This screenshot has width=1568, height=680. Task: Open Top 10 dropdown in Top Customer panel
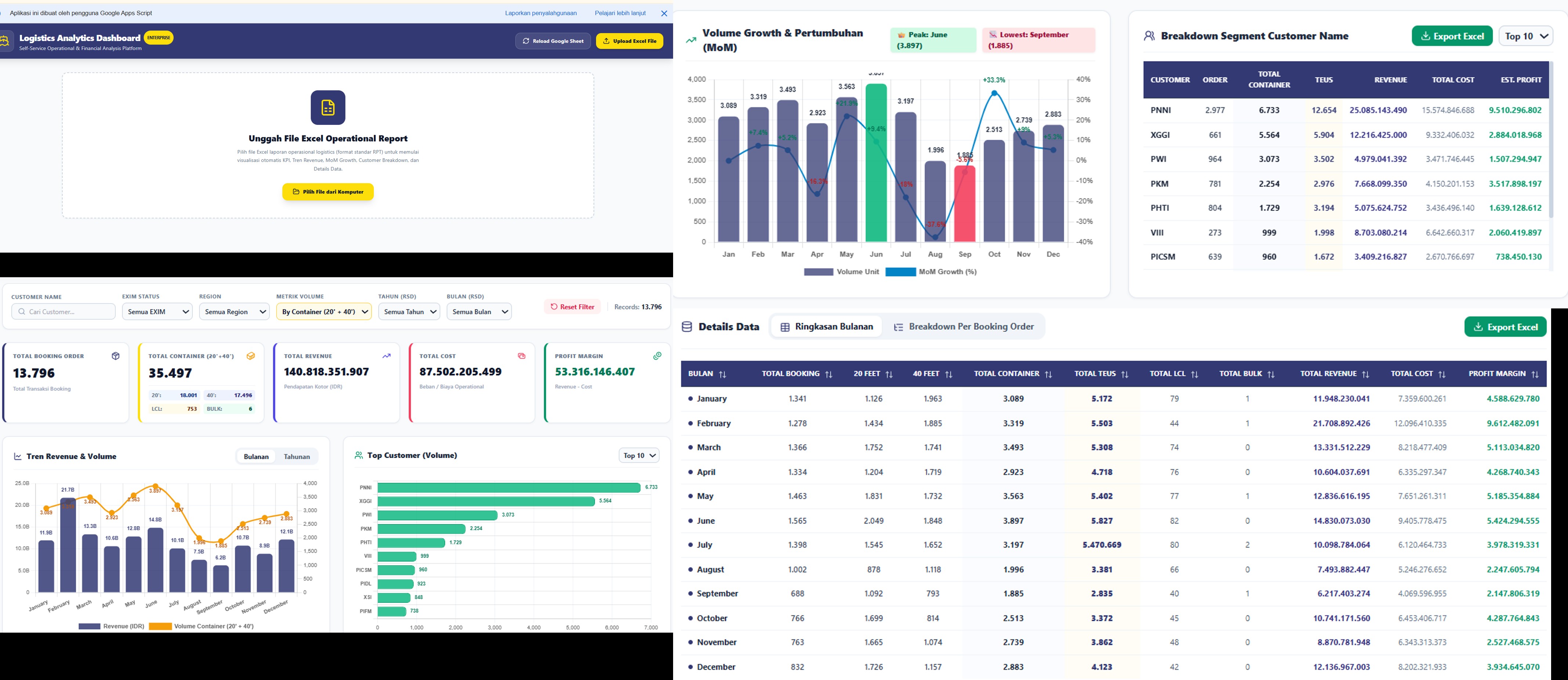[x=639, y=455]
